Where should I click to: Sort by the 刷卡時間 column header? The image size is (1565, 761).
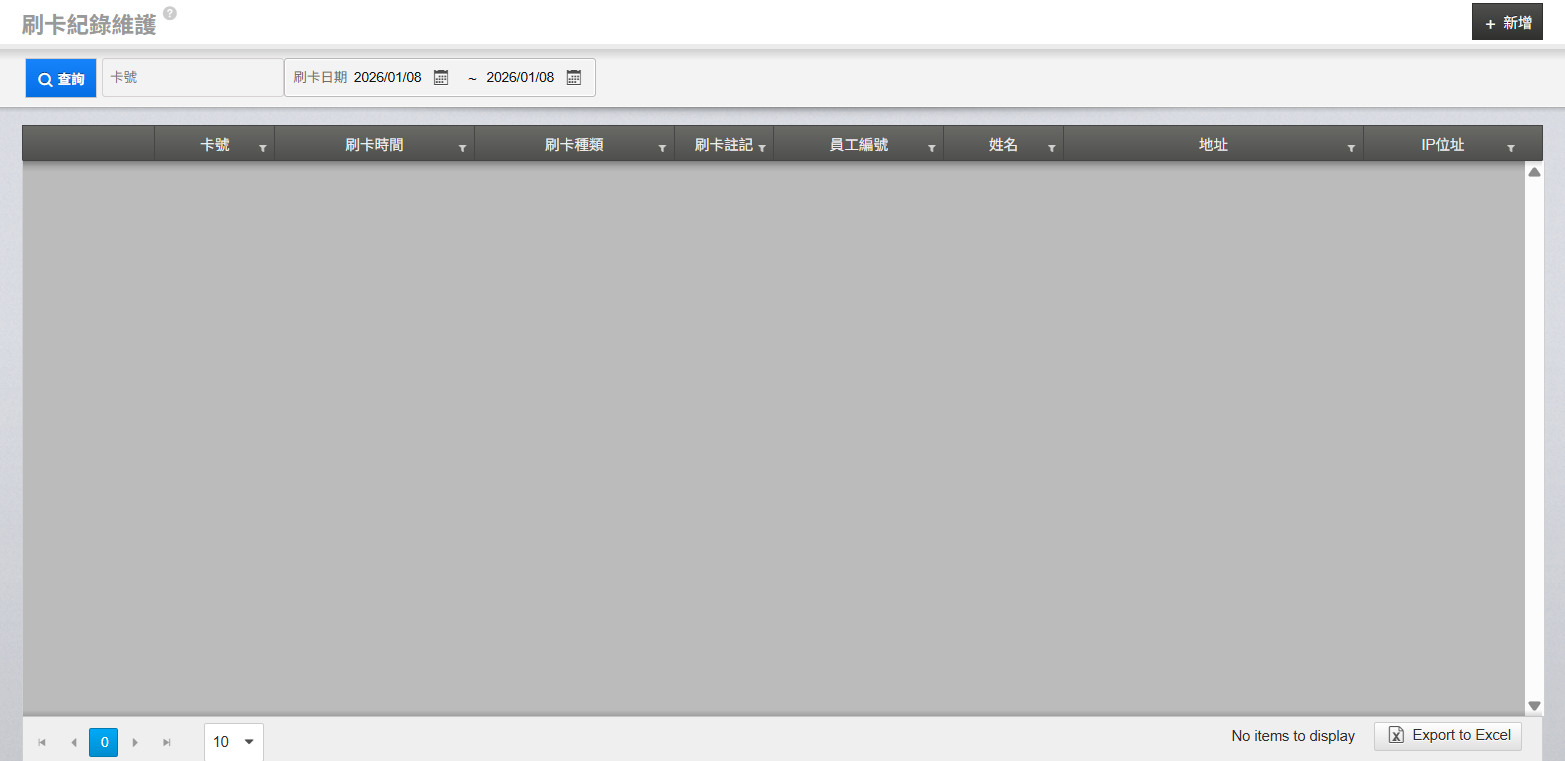tap(374, 145)
